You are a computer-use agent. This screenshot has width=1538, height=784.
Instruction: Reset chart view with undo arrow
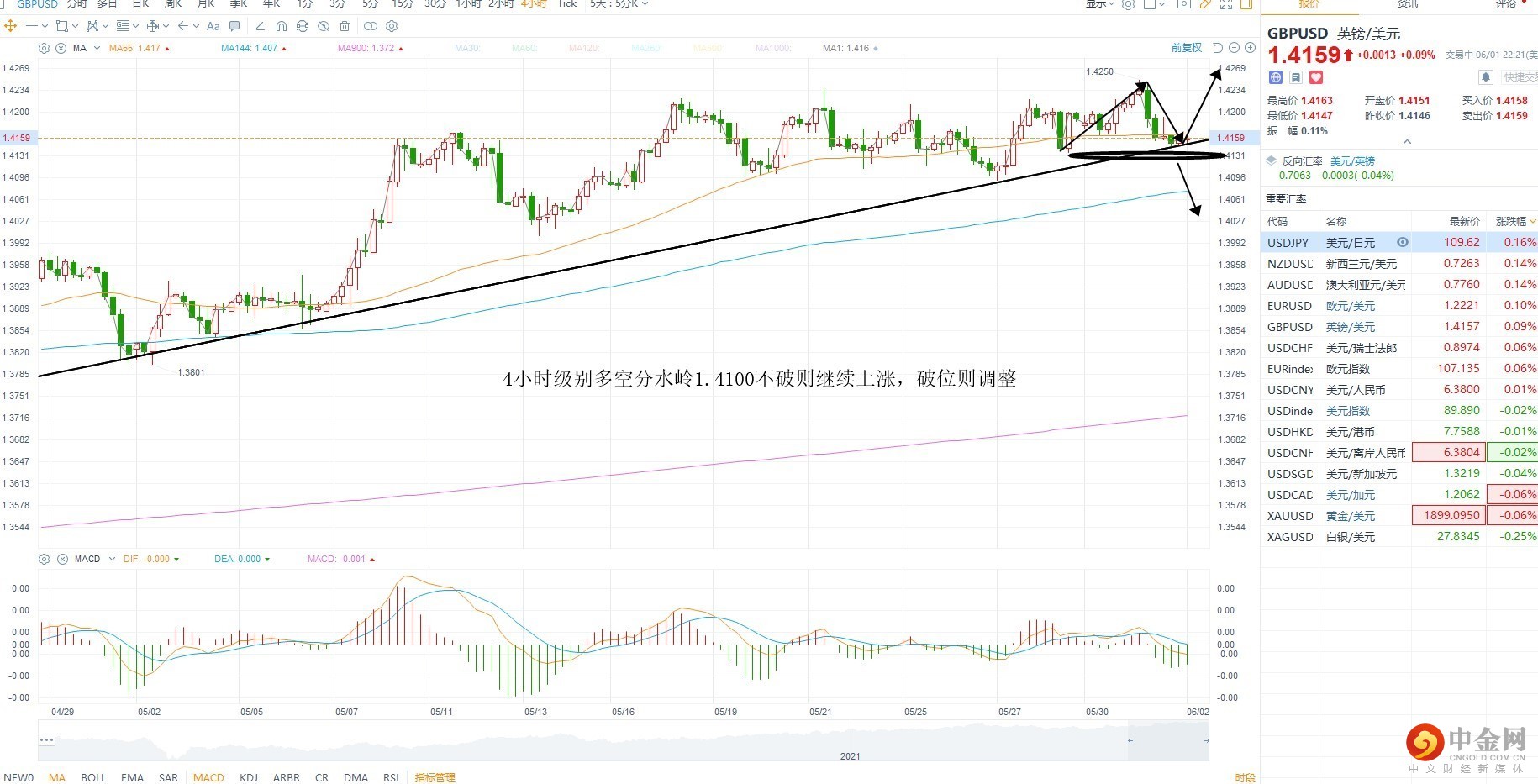coord(1218,48)
